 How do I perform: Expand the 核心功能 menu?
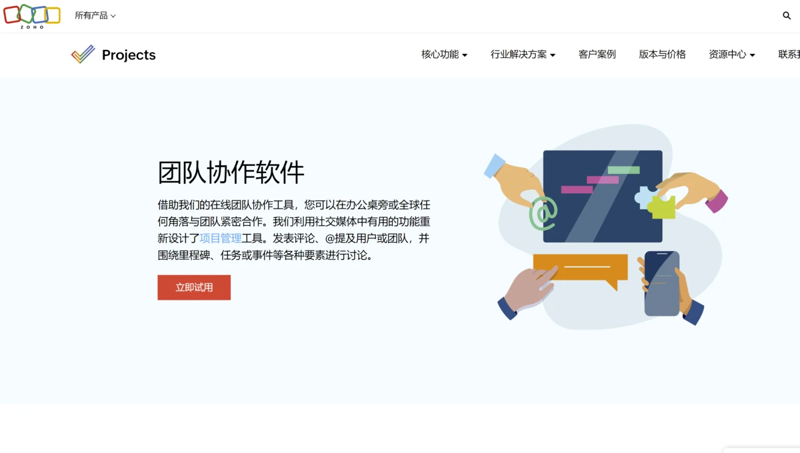tap(444, 54)
